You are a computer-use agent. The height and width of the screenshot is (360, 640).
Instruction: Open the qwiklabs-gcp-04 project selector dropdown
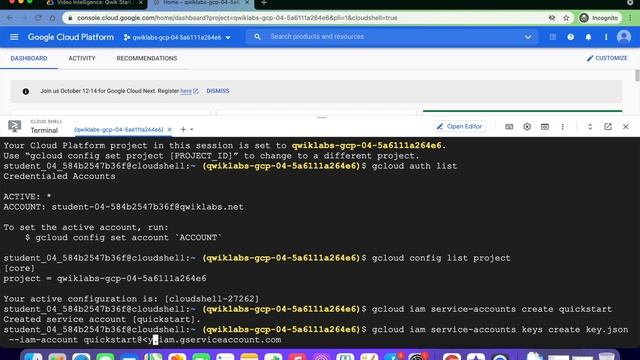(x=177, y=37)
